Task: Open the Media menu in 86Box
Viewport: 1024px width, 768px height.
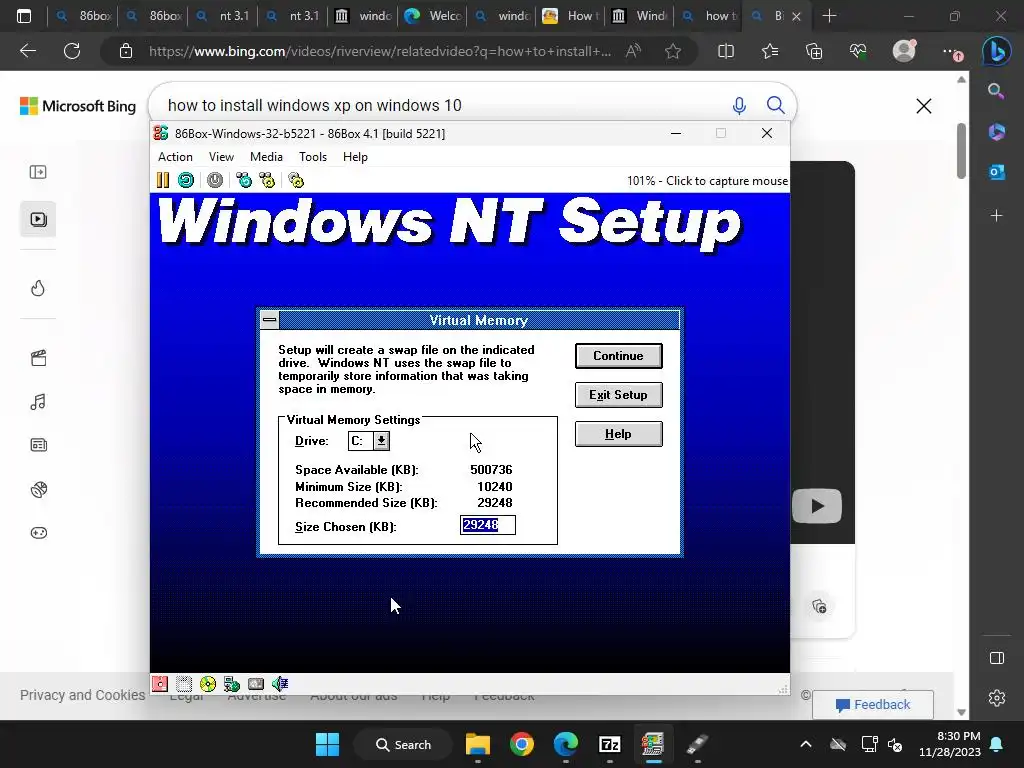Action: [266, 157]
